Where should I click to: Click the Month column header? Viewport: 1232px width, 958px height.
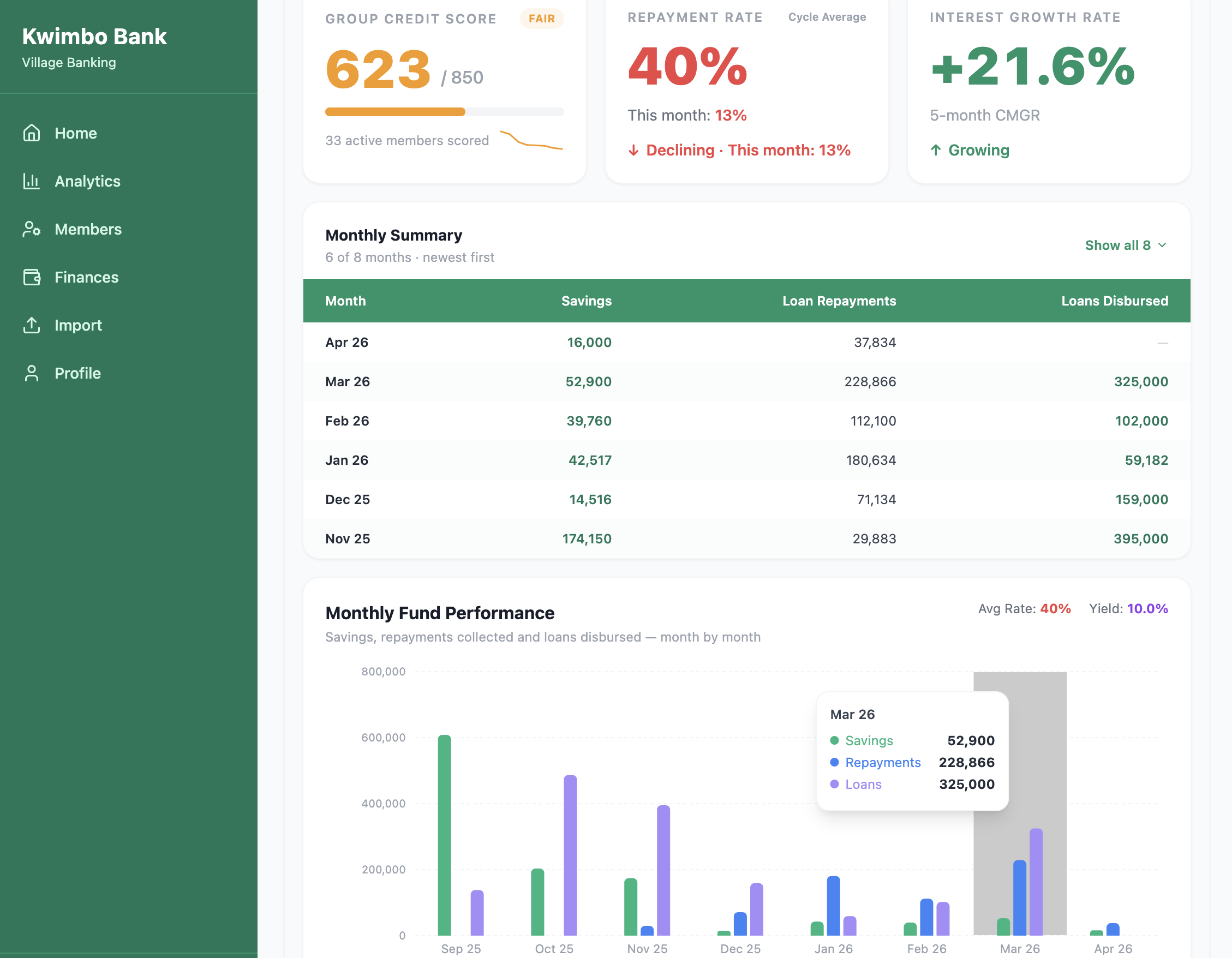(x=346, y=301)
